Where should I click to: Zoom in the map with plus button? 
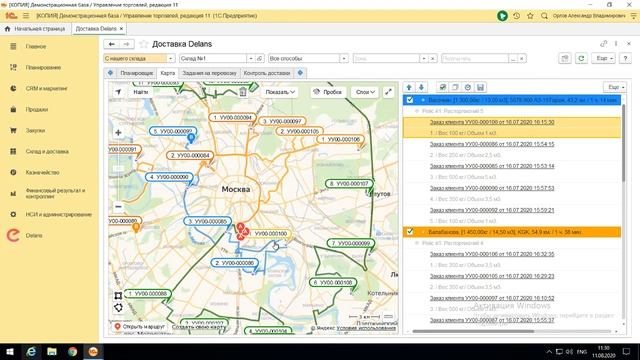point(118,133)
